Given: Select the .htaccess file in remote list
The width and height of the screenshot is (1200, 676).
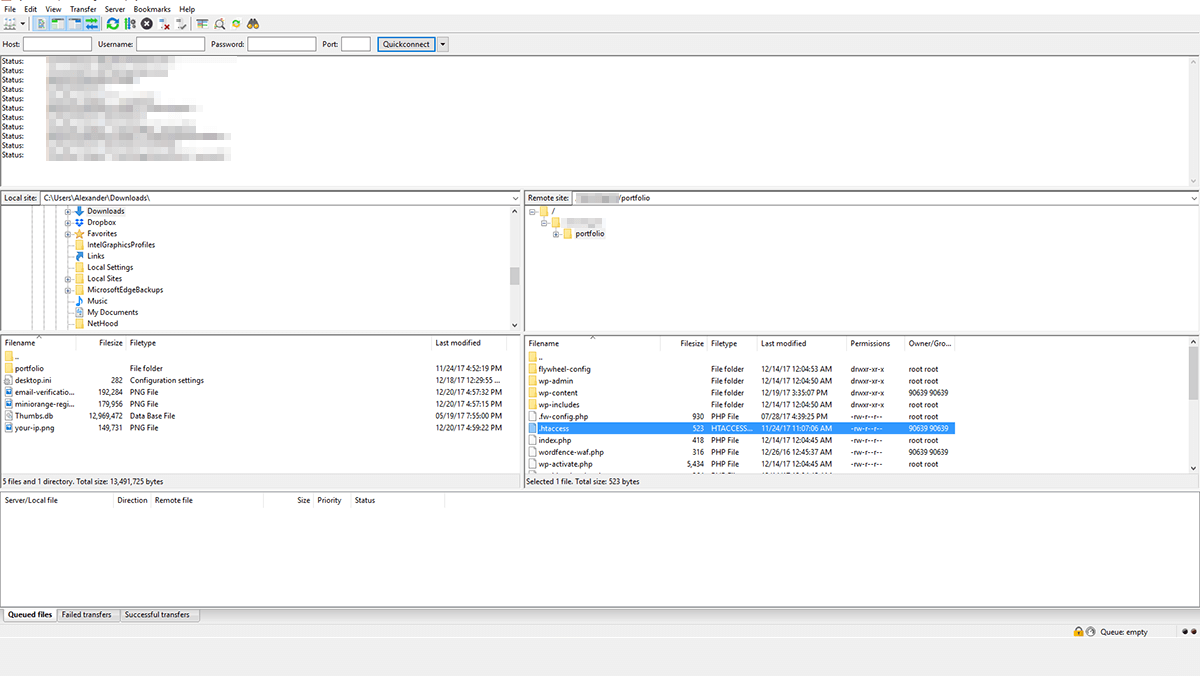Looking at the screenshot, I should pos(740,428).
